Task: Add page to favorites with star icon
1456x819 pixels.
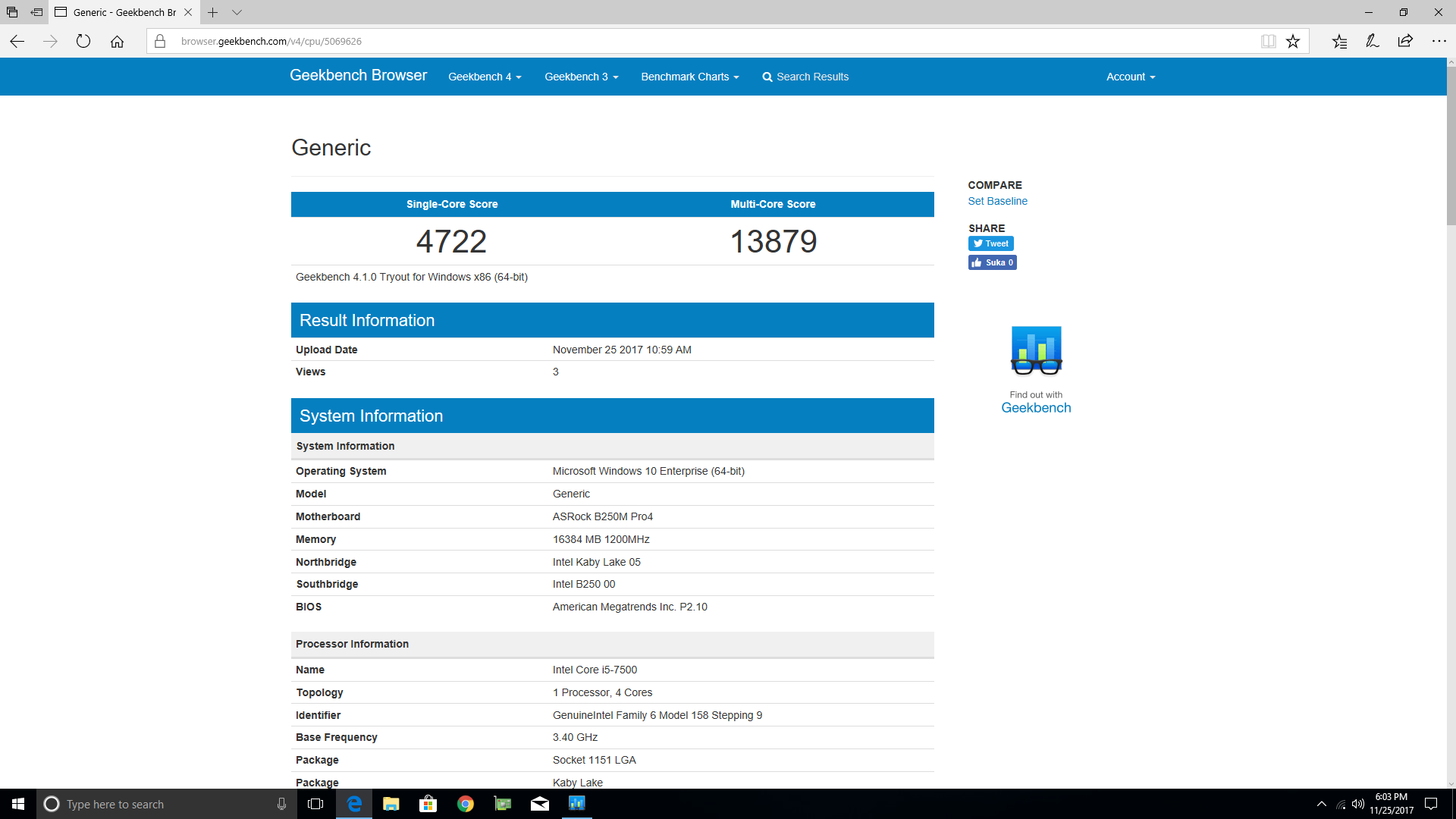Action: pyautogui.click(x=1293, y=42)
